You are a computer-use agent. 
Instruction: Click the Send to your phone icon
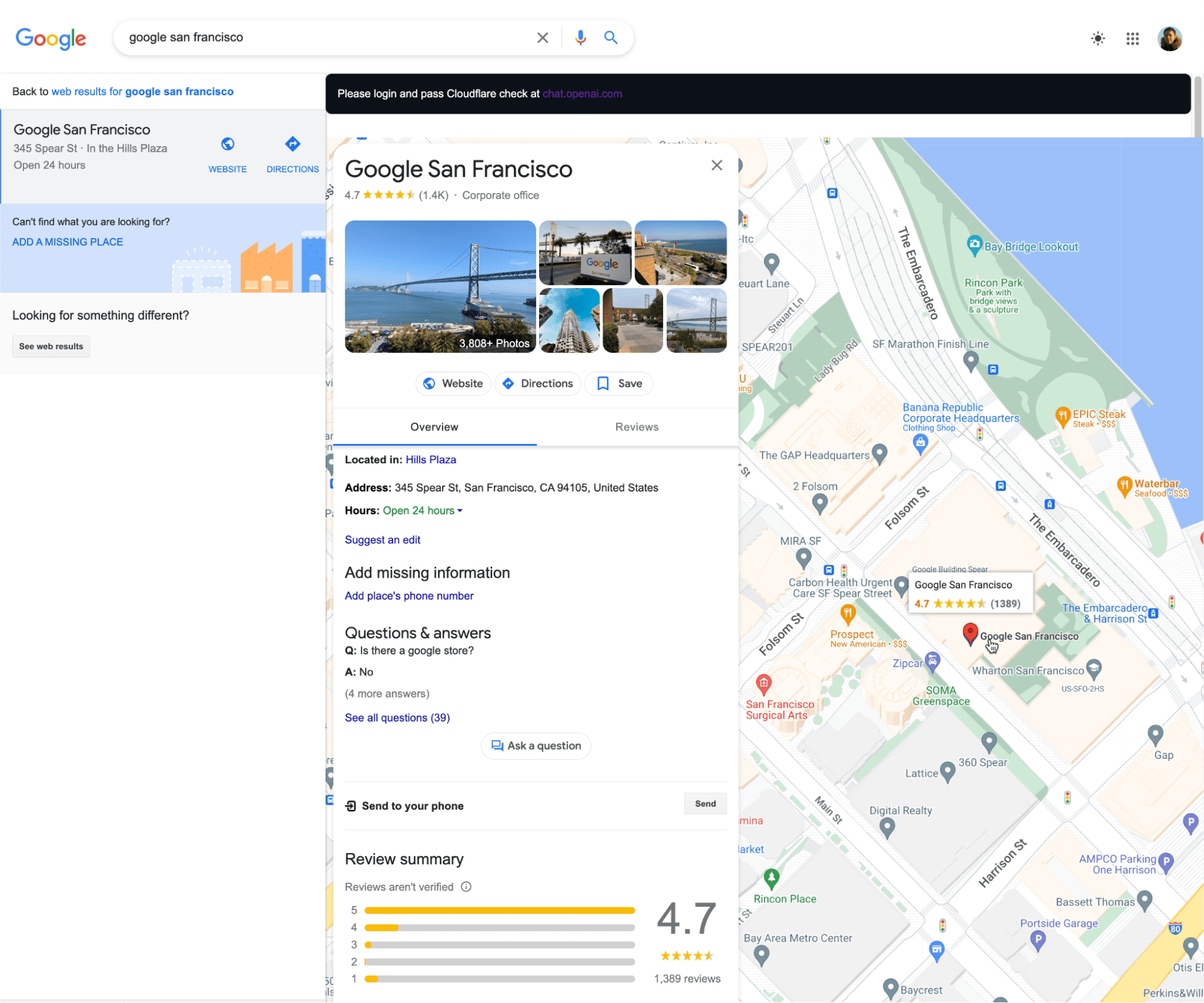(x=352, y=805)
